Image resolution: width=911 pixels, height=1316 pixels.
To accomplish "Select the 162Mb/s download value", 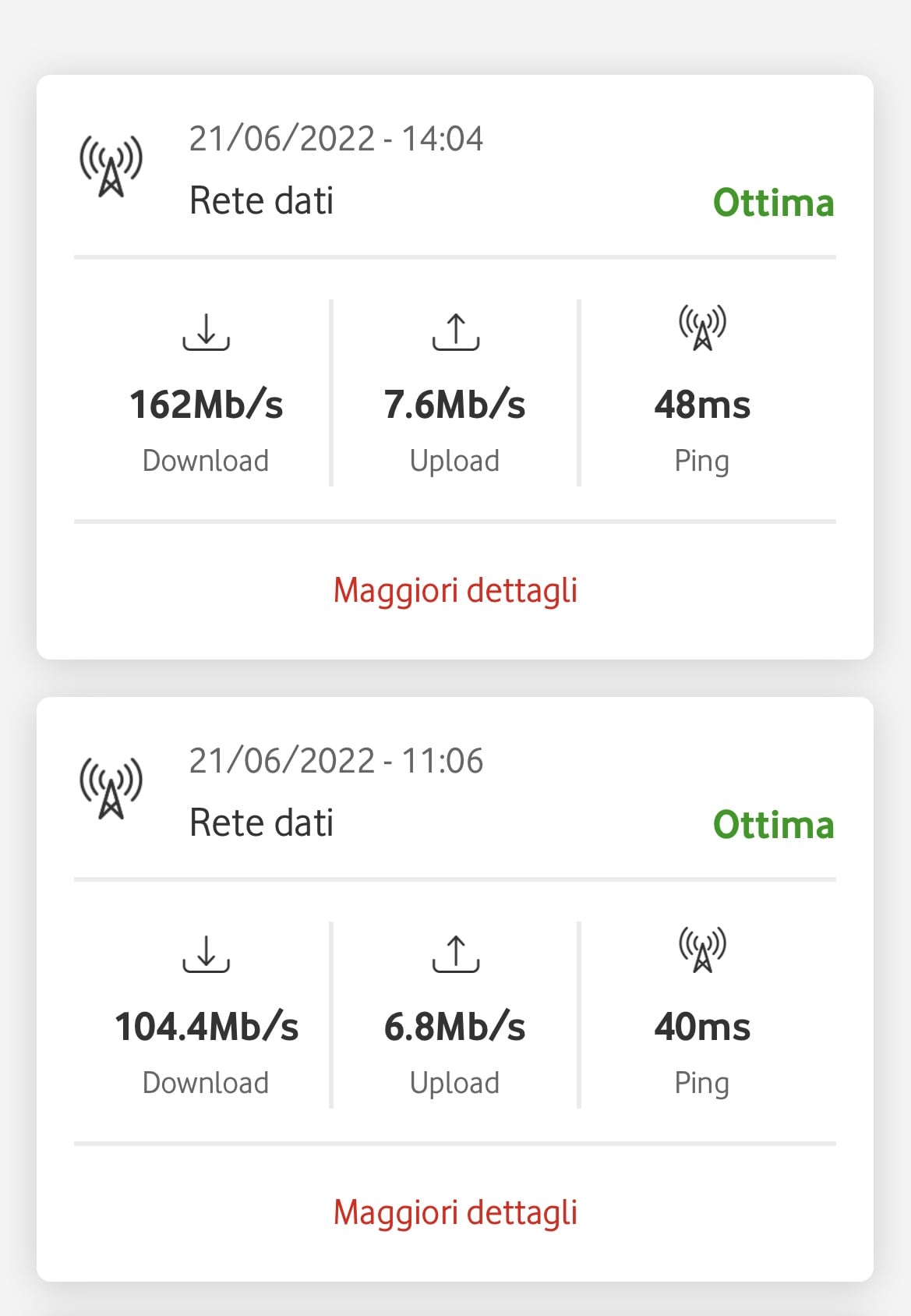I will tap(206, 405).
